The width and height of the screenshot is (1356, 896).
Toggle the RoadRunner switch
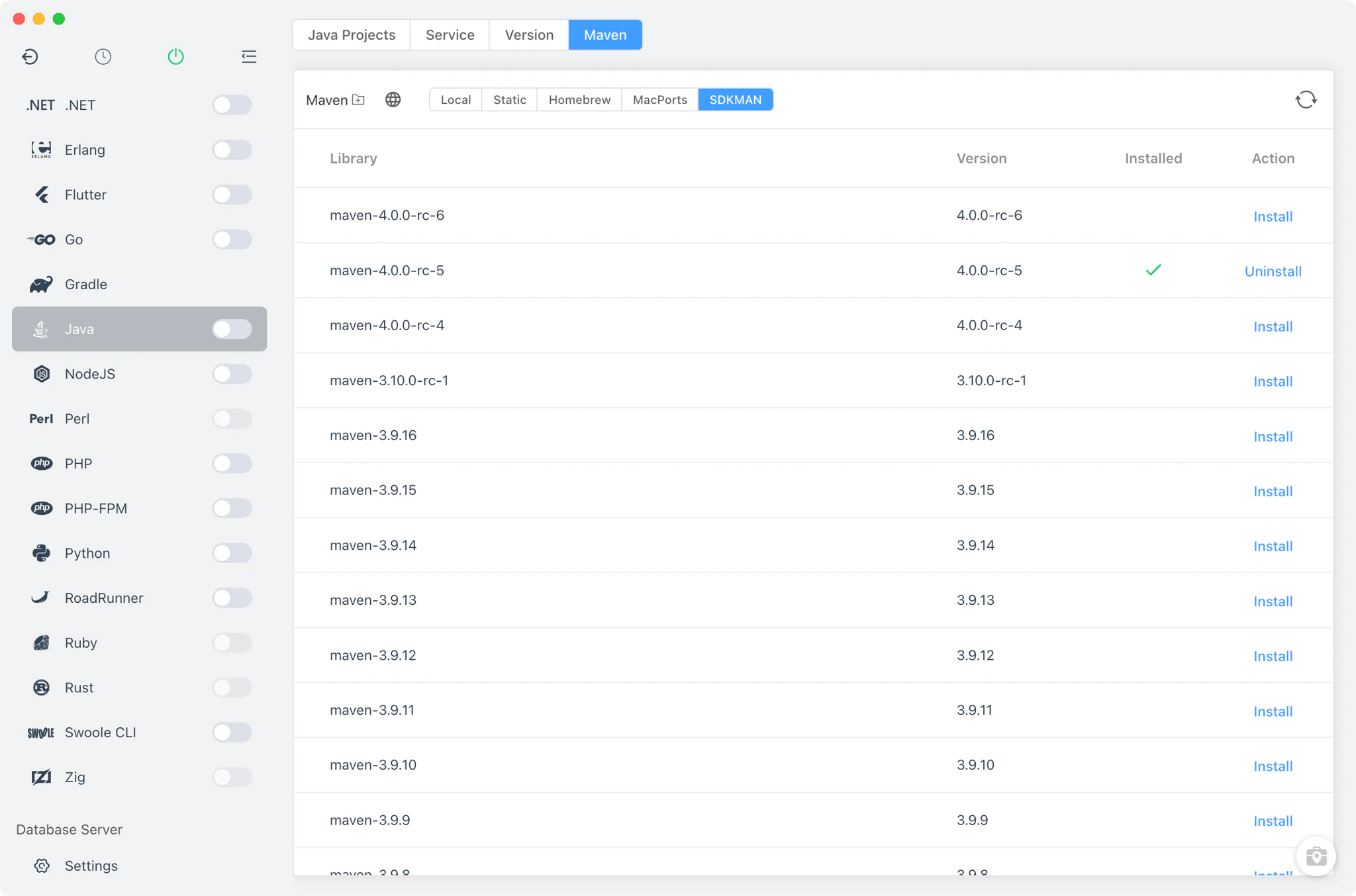232,598
